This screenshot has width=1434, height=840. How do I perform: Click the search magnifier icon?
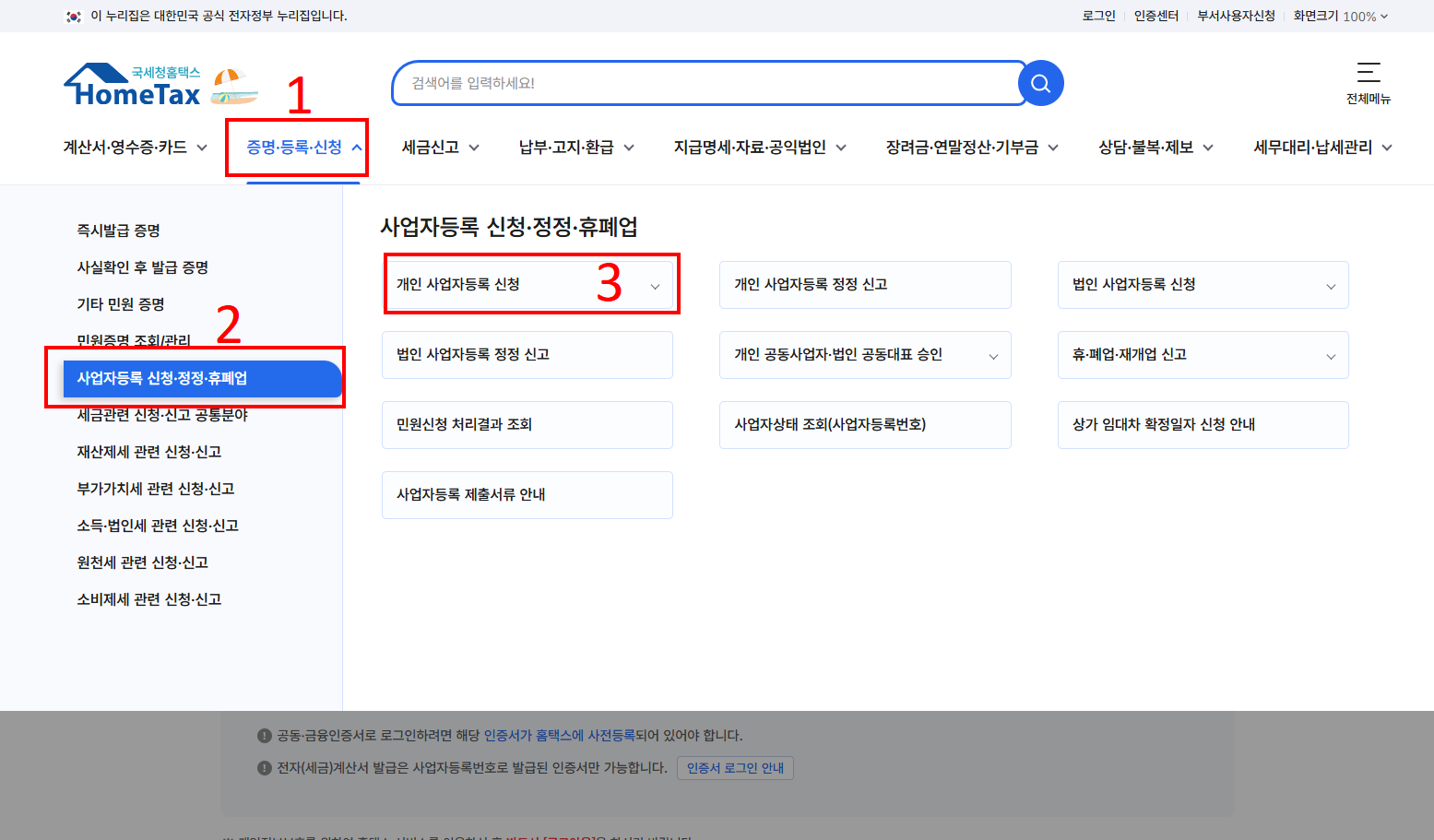click(x=1040, y=83)
